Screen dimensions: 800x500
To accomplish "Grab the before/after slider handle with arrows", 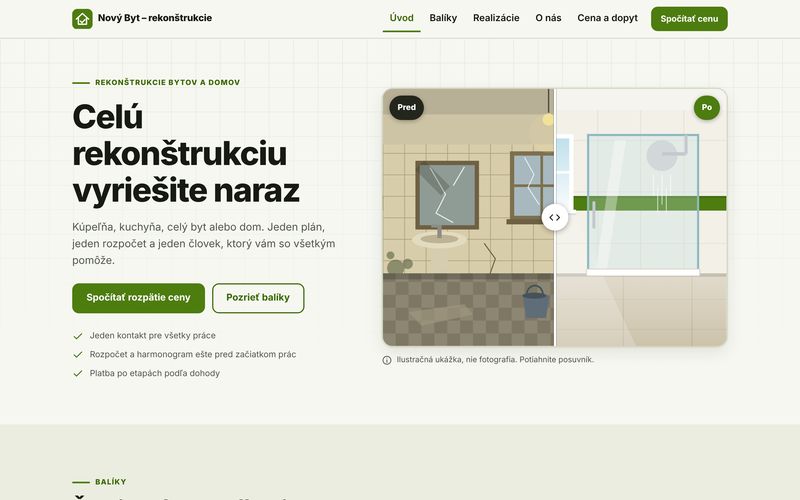I will coord(555,217).
